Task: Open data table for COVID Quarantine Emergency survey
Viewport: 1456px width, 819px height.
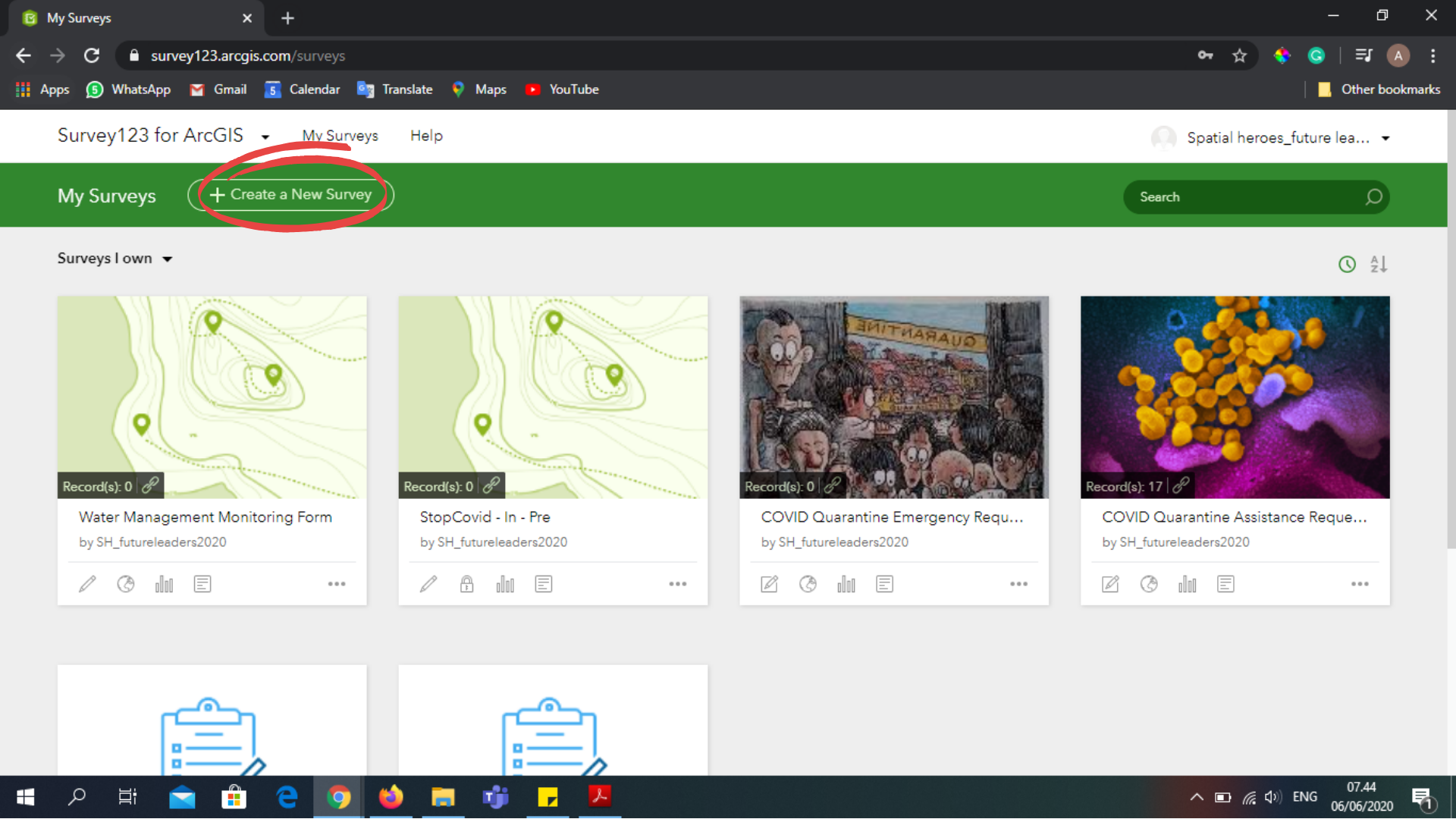Action: click(x=885, y=584)
